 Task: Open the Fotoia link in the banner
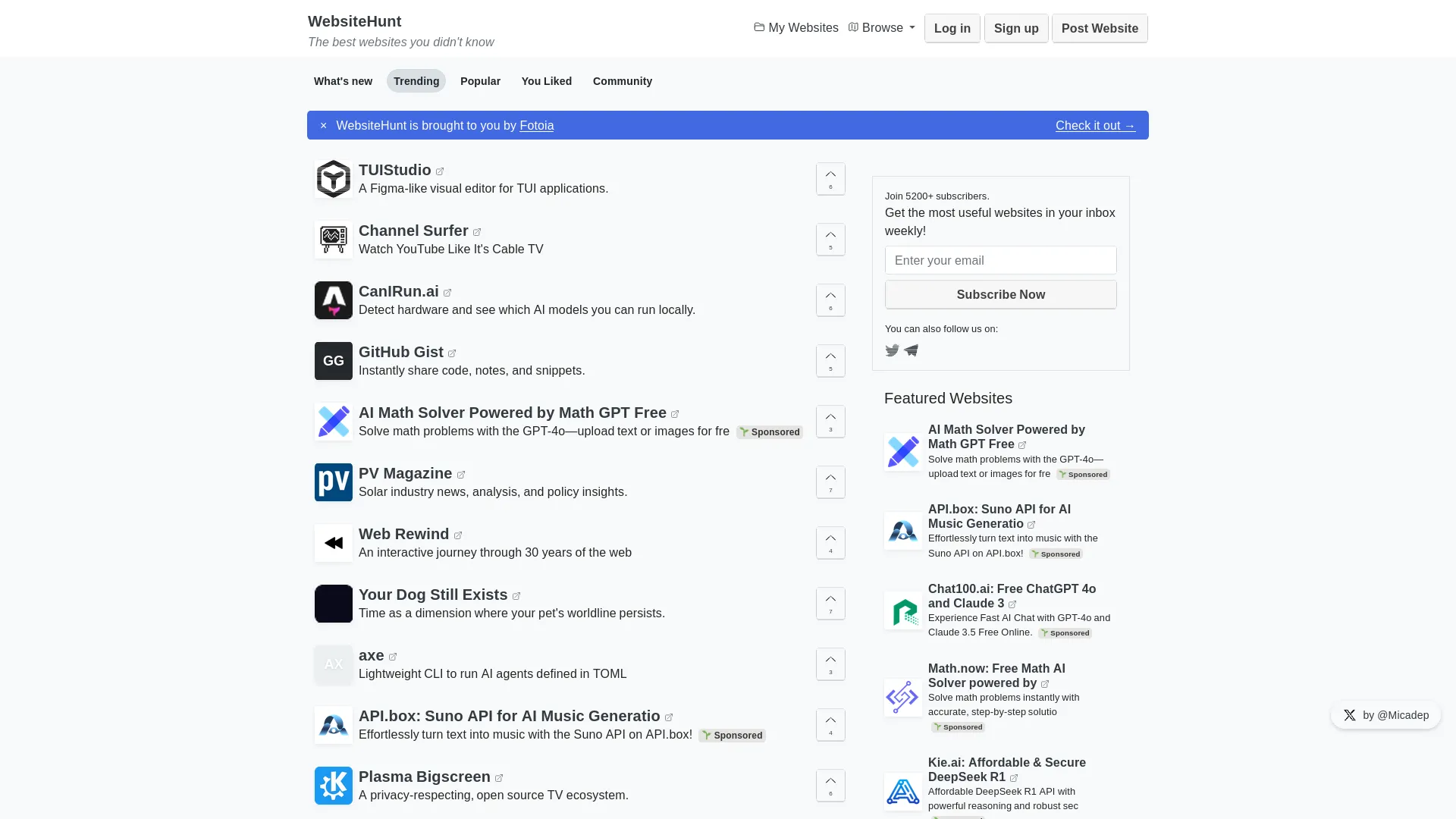[x=537, y=126]
